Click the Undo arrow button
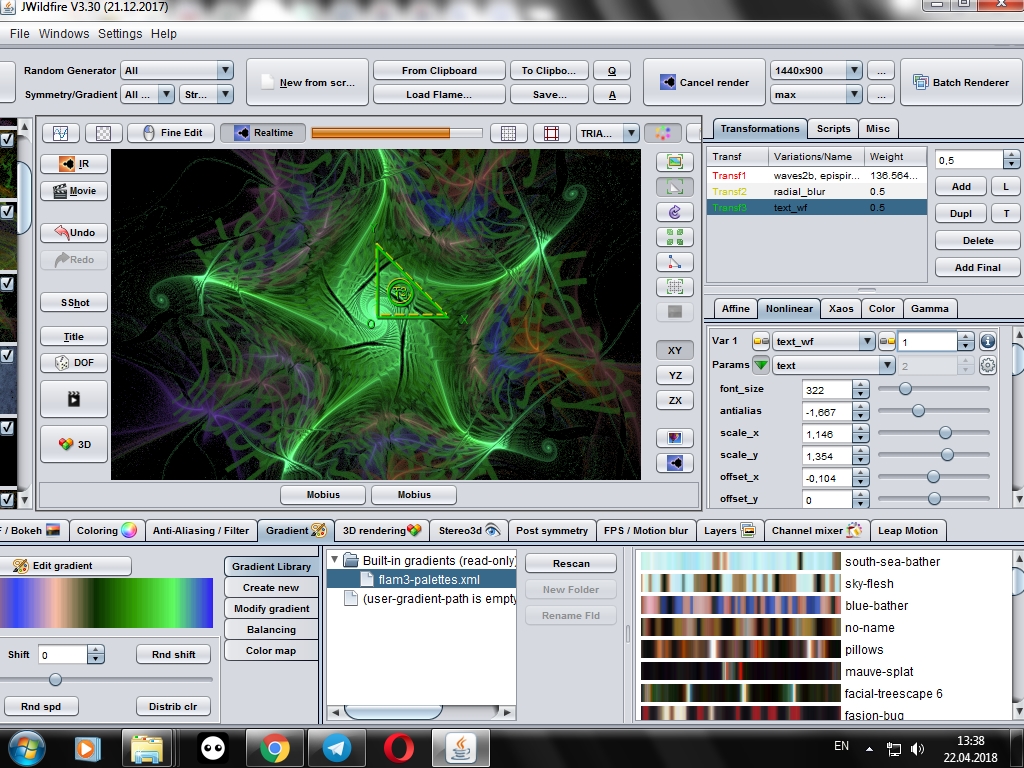The width and height of the screenshot is (1024, 768). point(74,232)
